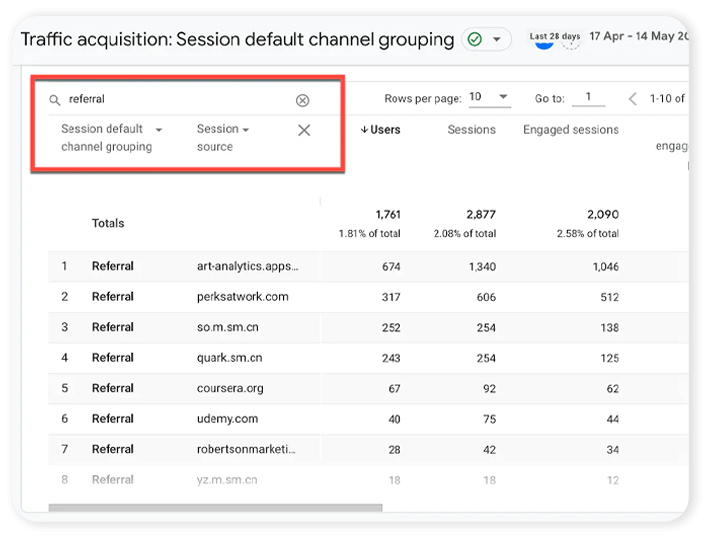Go to previous page arrow

tap(632, 98)
